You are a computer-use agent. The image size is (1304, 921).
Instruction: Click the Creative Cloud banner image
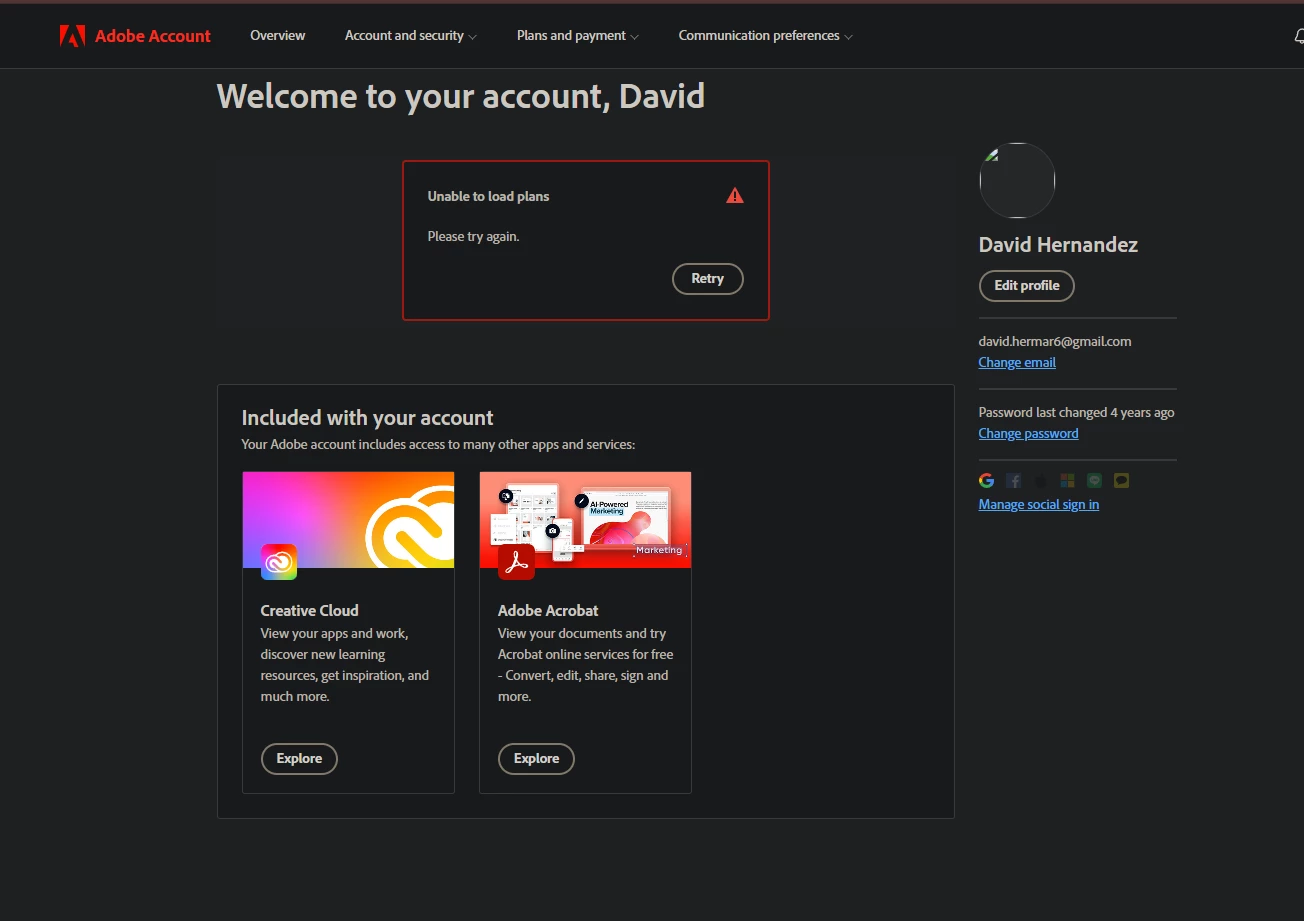[x=348, y=520]
